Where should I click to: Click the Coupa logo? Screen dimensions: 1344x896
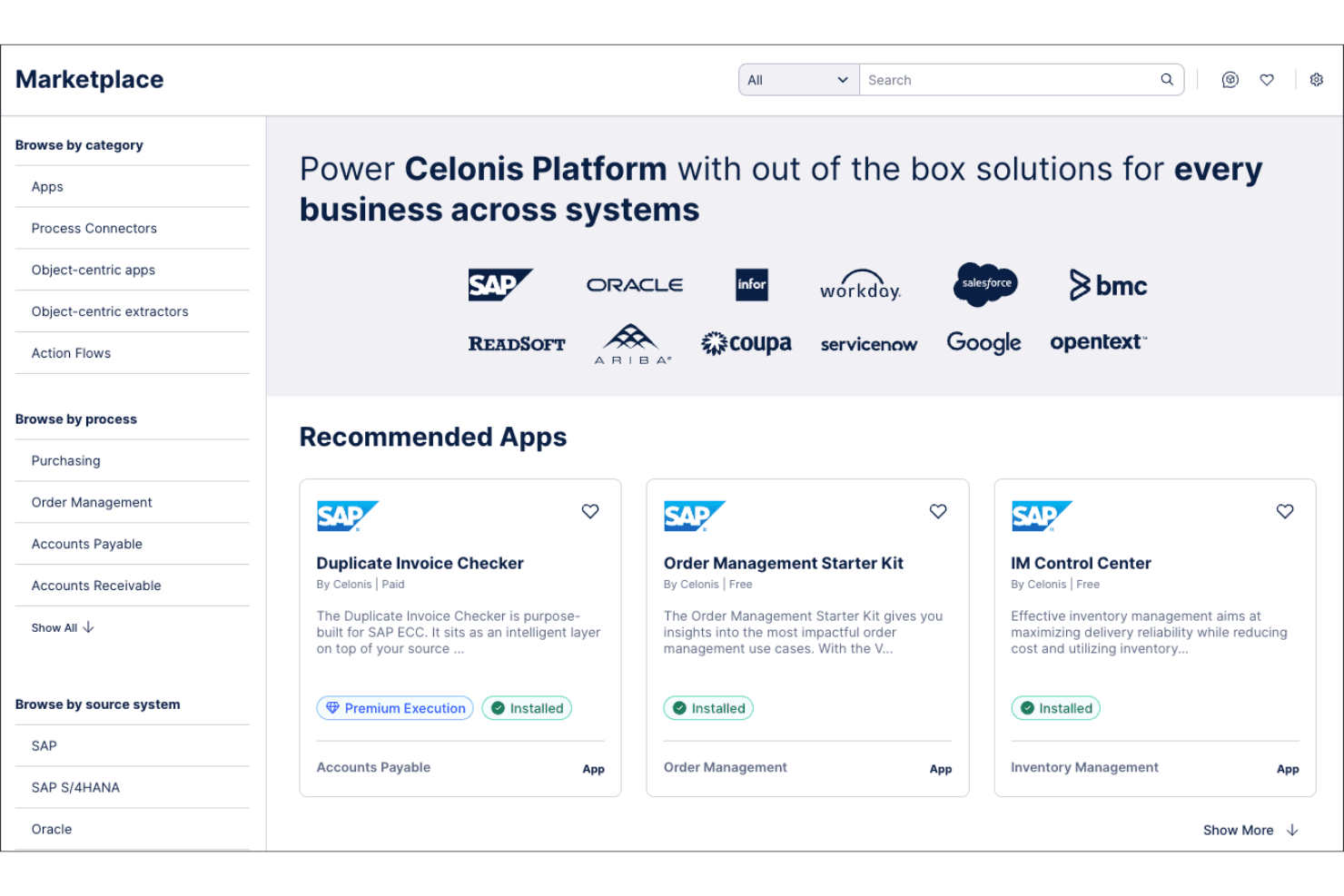(746, 343)
